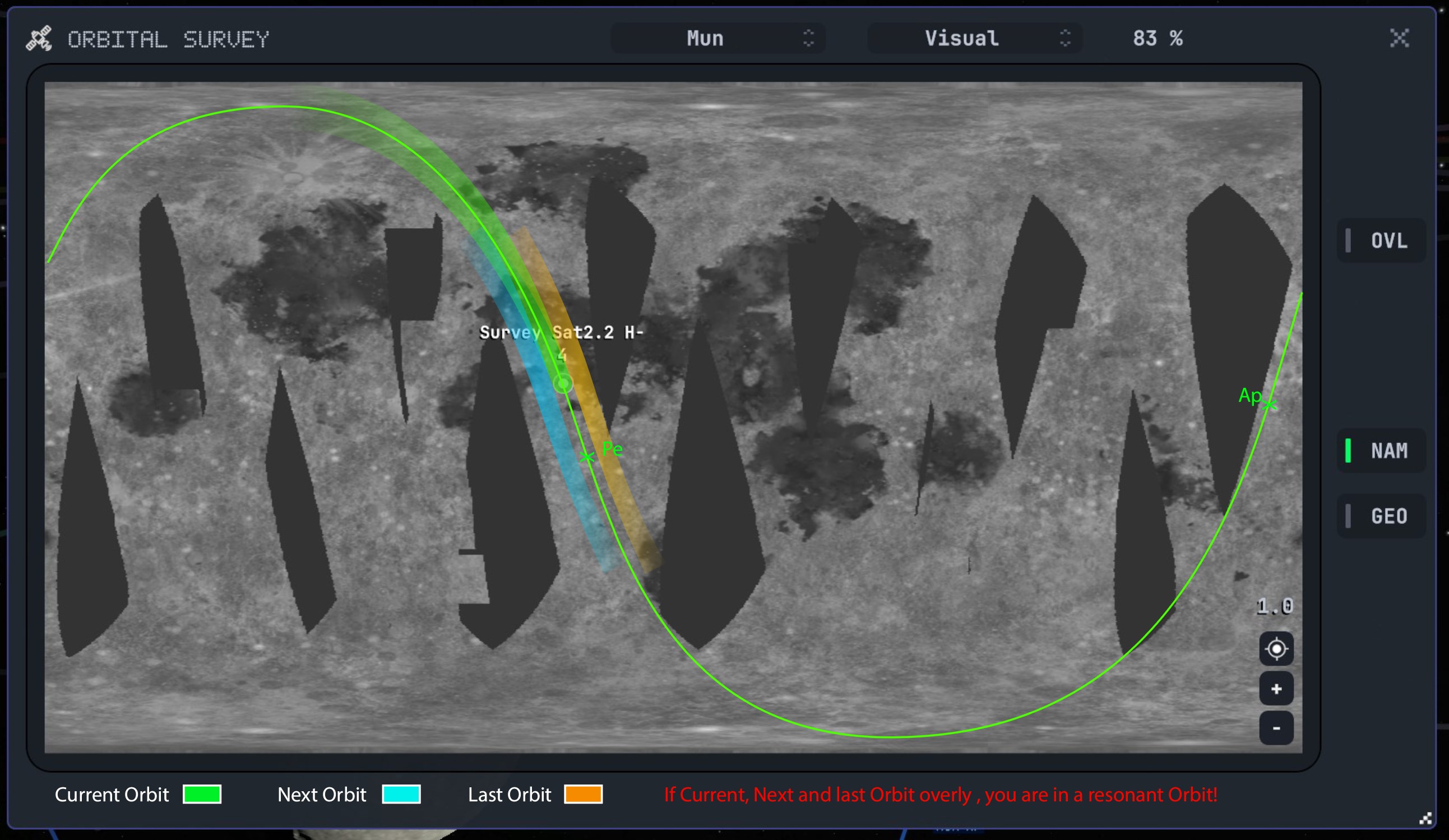The image size is (1449, 840).
Task: Zoom in with the plus button
Action: (1276, 689)
